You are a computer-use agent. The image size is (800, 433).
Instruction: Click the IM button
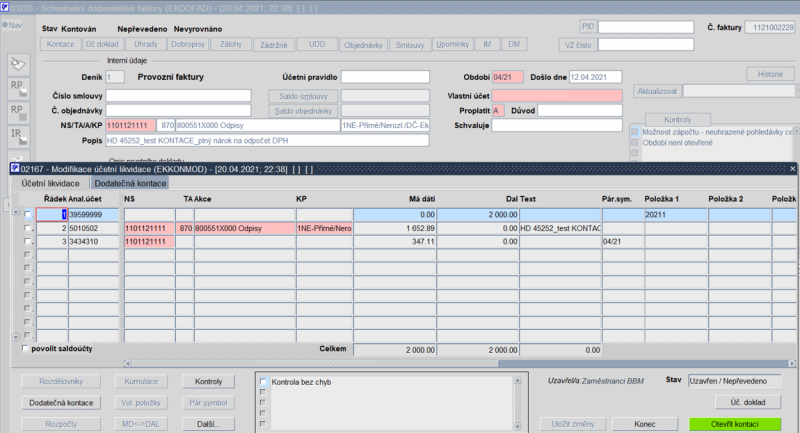pyautogui.click(x=487, y=44)
